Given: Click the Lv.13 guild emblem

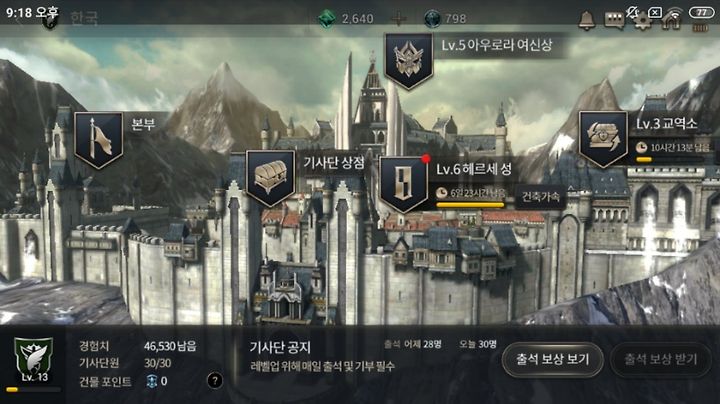Looking at the screenshot, I should 34,360.
